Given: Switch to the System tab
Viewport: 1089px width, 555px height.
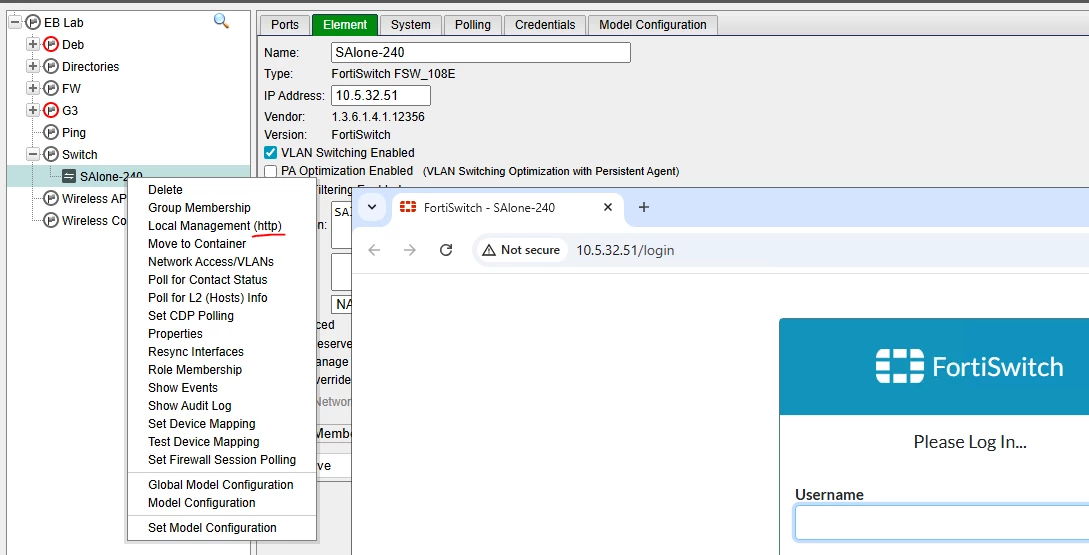Looking at the screenshot, I should (410, 25).
